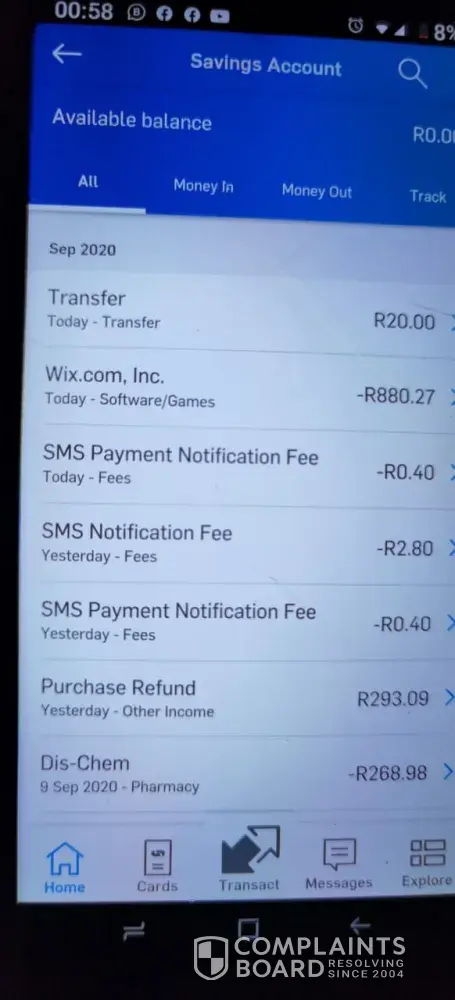Screen dimensions: 455x1000
Task: Open the search magnifier icon
Action: coord(412,73)
